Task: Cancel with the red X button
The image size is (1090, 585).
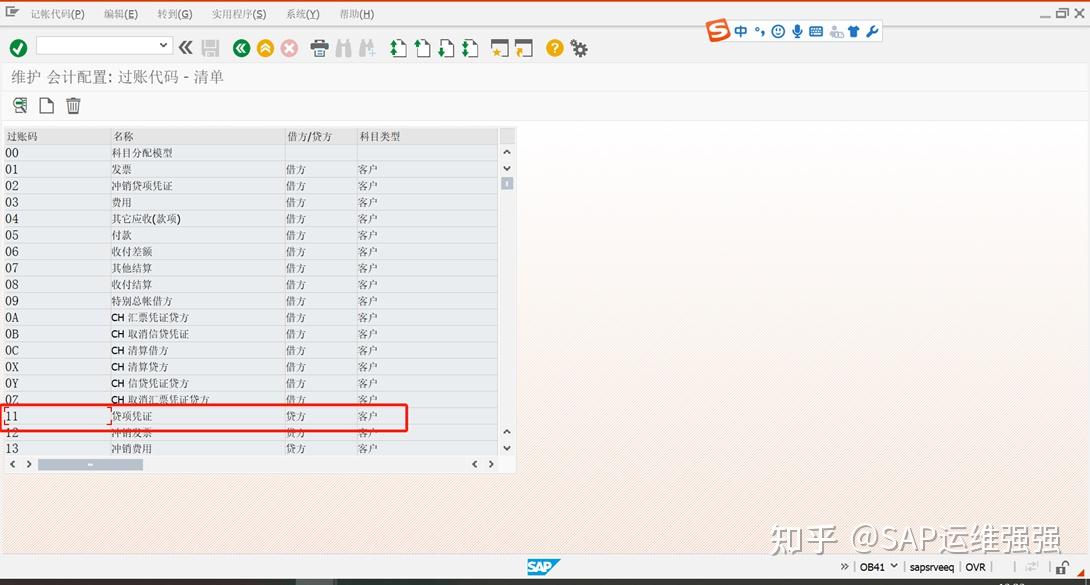Action: coord(289,47)
